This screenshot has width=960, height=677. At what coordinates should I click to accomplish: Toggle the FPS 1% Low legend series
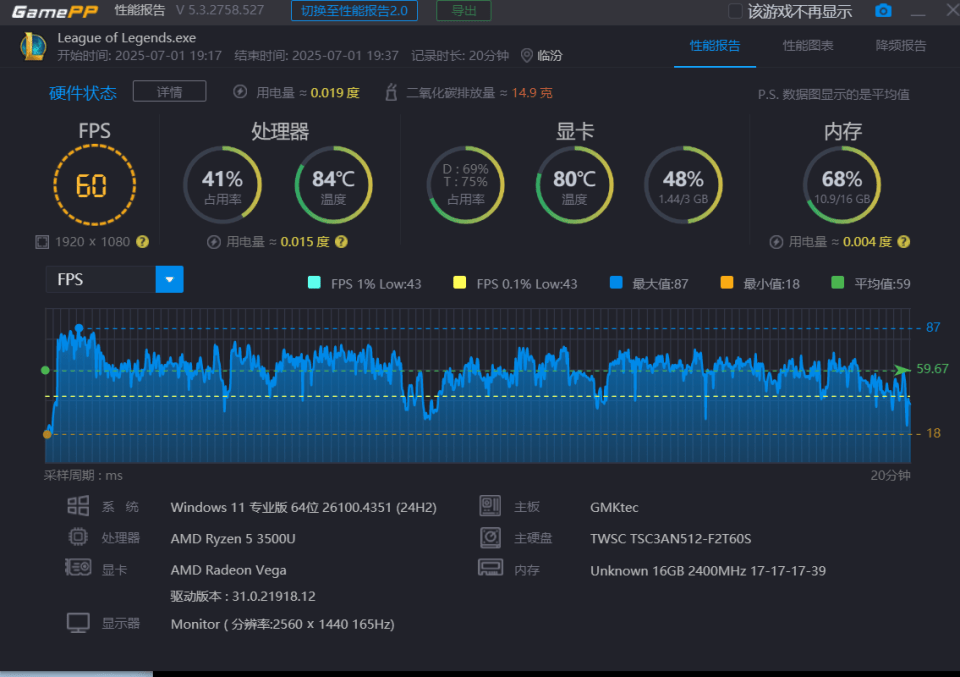pos(314,284)
